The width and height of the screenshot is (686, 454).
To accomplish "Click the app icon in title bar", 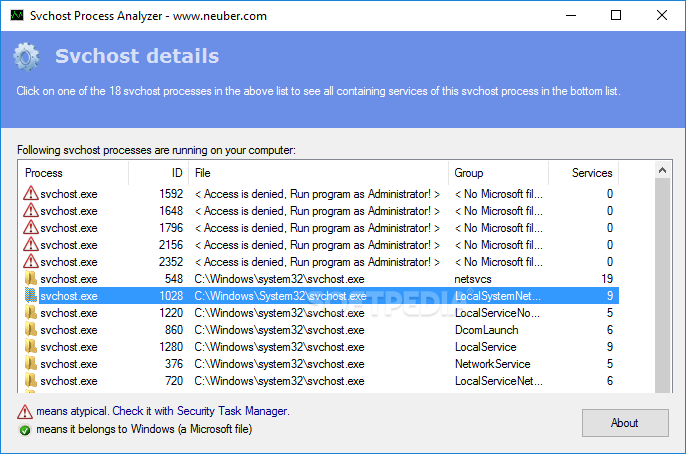I will click(x=17, y=16).
